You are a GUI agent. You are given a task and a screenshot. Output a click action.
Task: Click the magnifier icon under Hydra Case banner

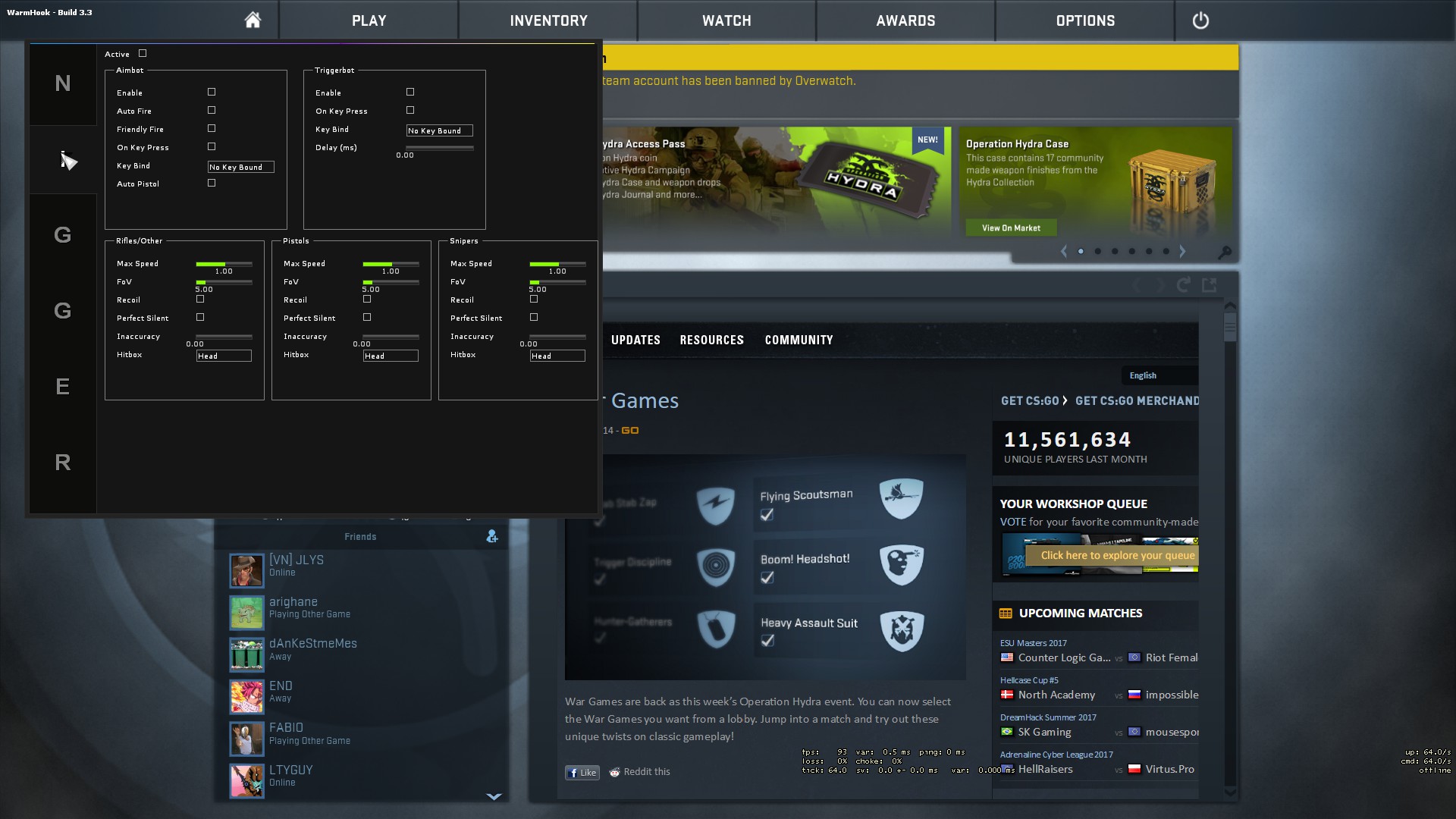1224,253
